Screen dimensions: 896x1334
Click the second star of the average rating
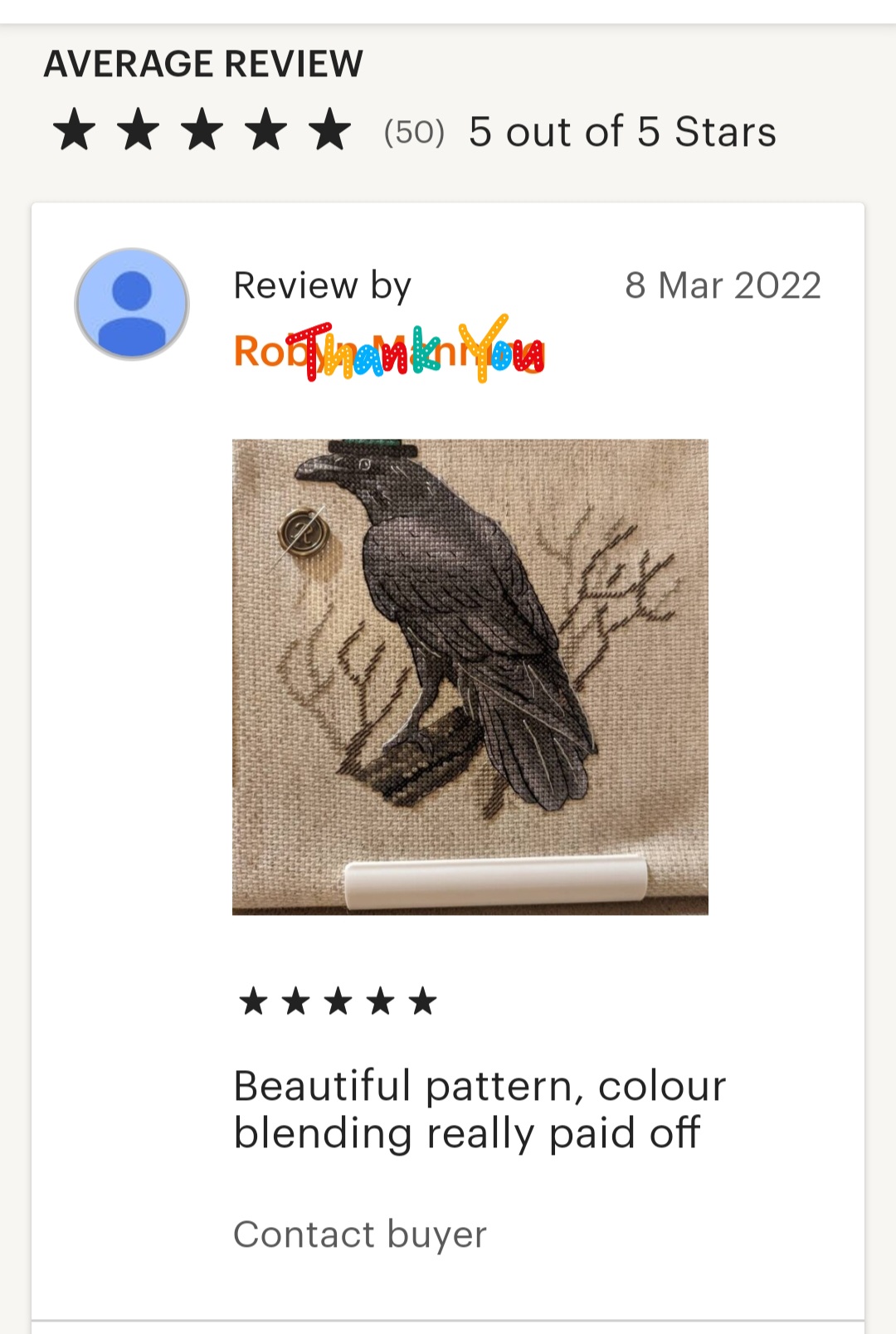139,130
